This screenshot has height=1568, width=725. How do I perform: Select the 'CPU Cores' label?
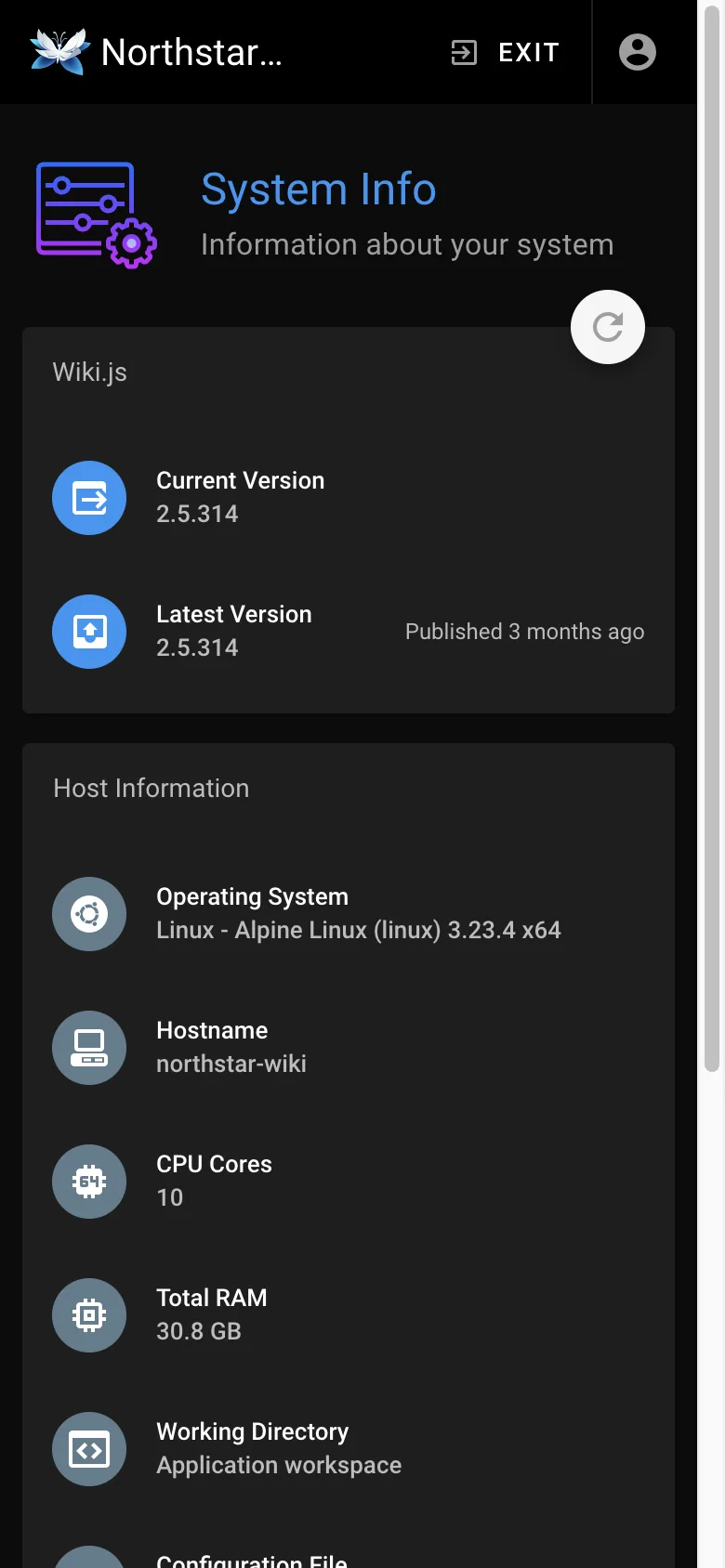[214, 1164]
